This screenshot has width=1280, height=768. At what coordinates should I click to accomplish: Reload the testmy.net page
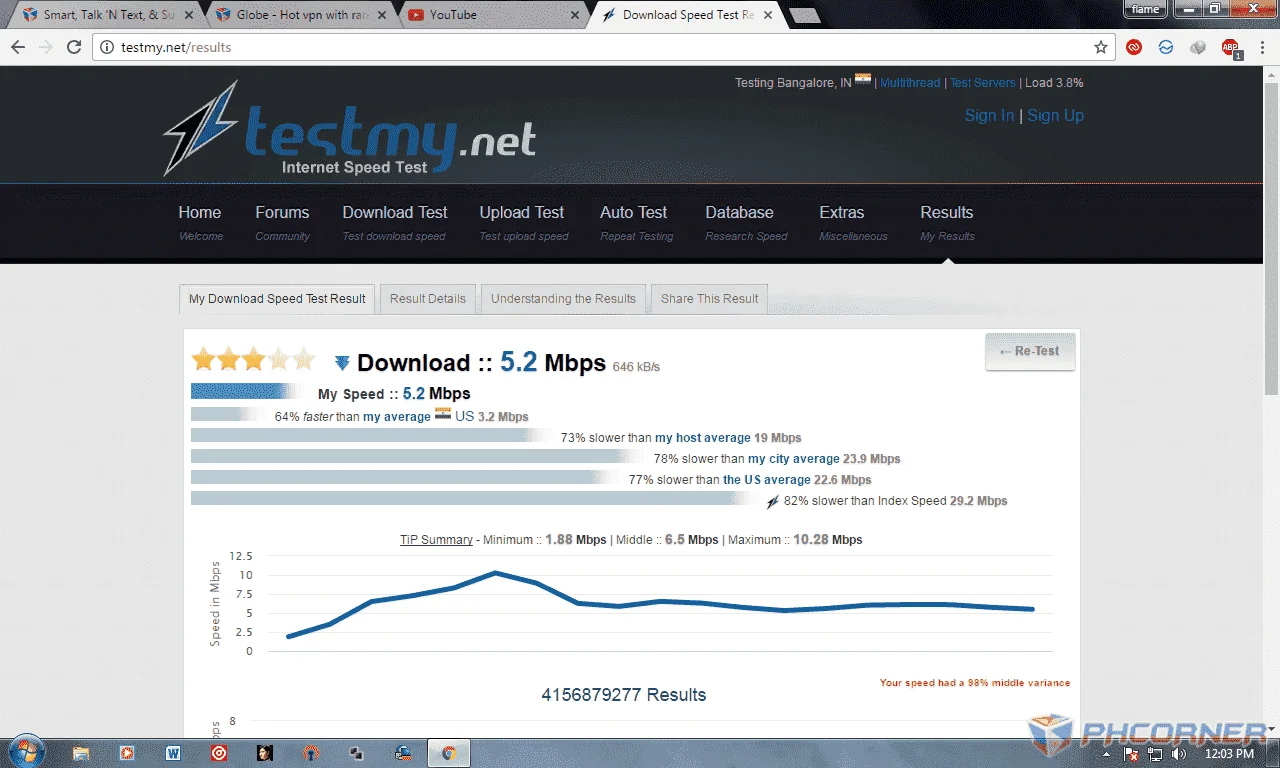click(74, 47)
